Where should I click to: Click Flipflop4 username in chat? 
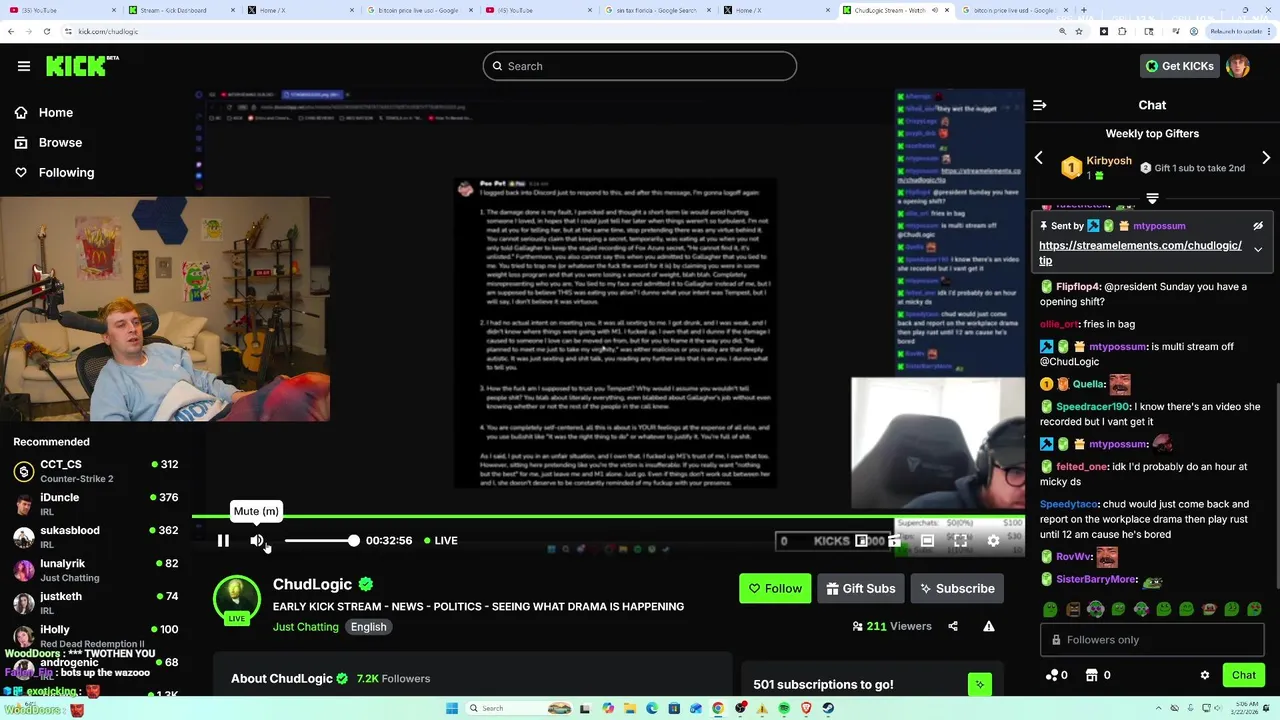[1078, 287]
